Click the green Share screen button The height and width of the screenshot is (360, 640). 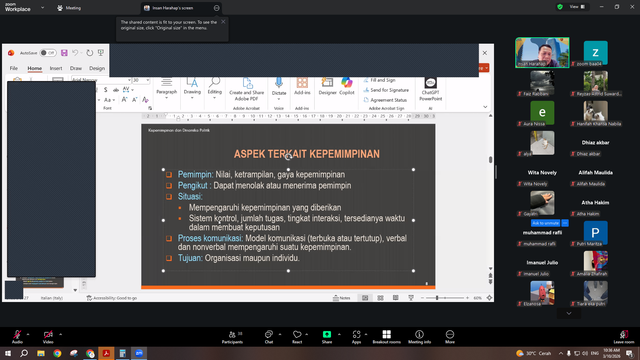pyautogui.click(x=327, y=337)
